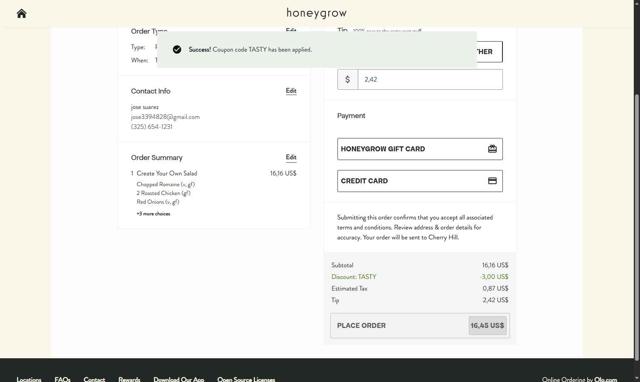This screenshot has height=382, width=640.
Task: Click the 'Roasted Chicken (gf)' line
Action: 163,193
